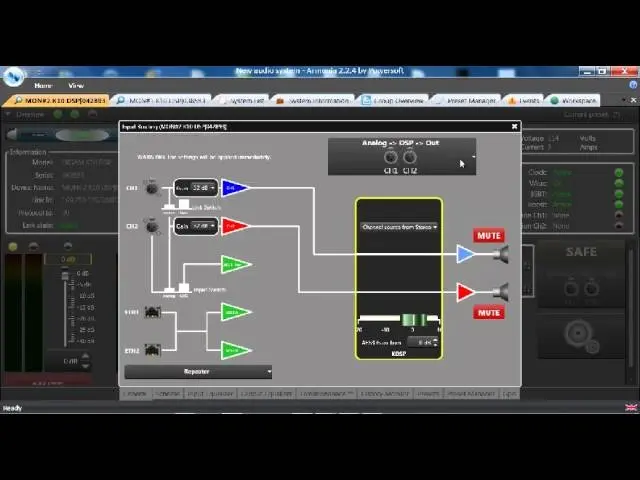The width and height of the screenshot is (640, 480).
Task: Open the blue help icon at top right
Action: click(x=633, y=85)
